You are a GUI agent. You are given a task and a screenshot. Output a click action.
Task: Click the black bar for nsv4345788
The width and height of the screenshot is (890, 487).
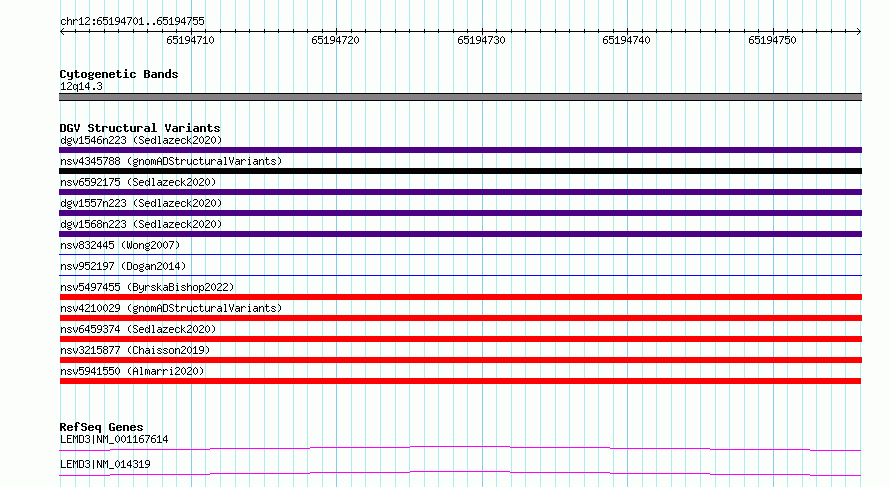pyautogui.click(x=460, y=171)
